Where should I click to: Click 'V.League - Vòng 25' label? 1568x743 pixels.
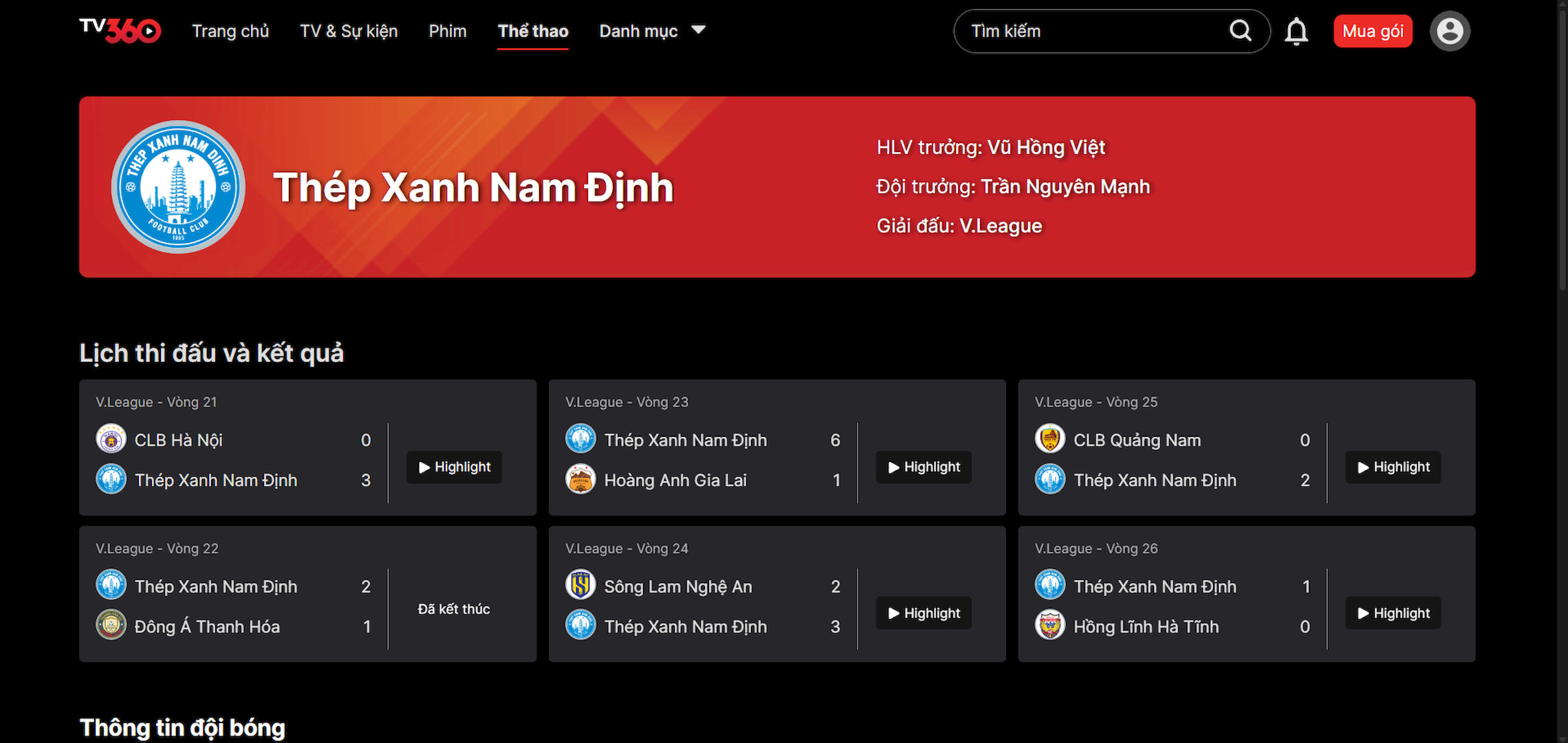click(1096, 402)
